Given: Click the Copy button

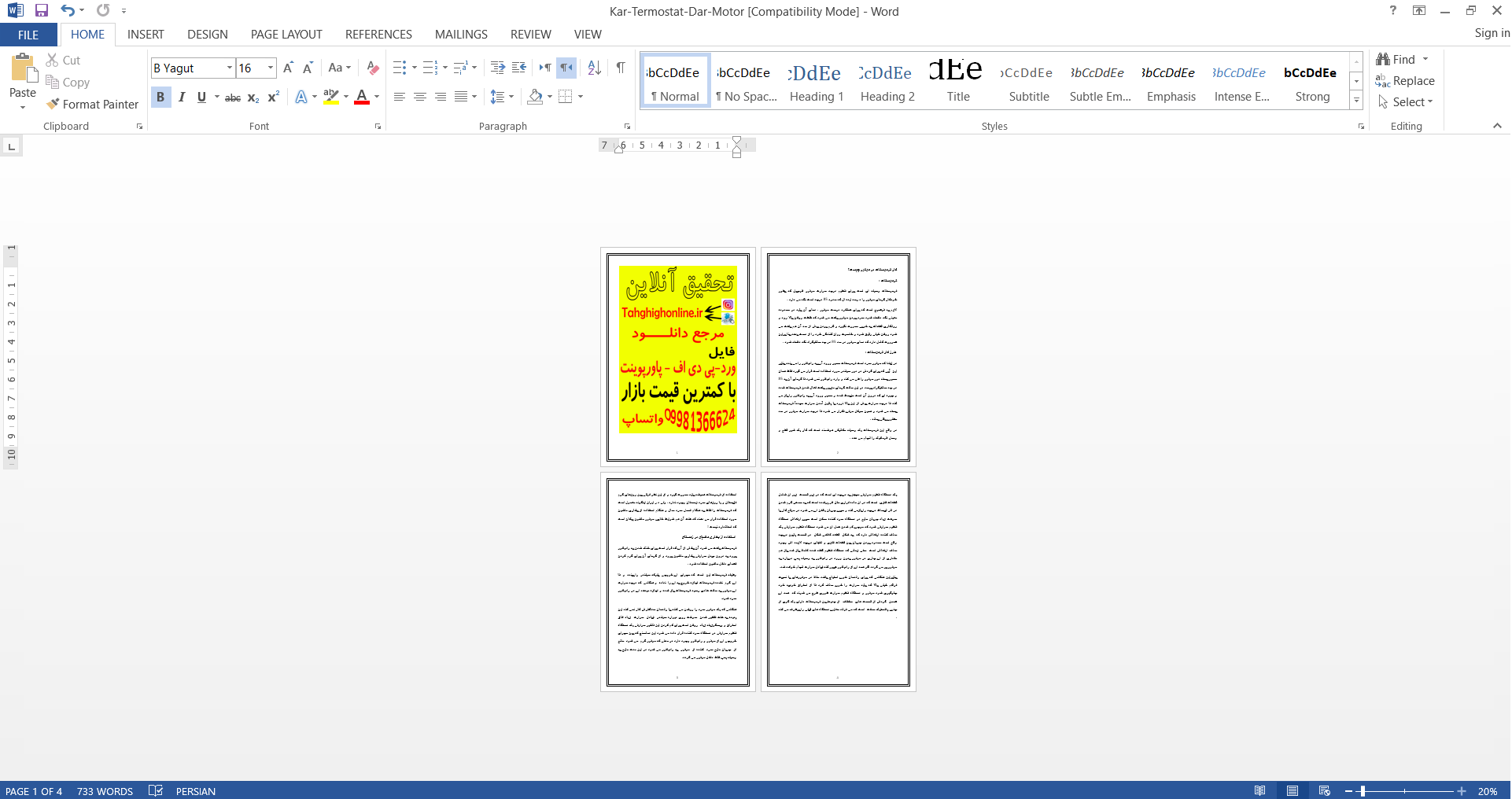Looking at the screenshot, I should [68, 82].
